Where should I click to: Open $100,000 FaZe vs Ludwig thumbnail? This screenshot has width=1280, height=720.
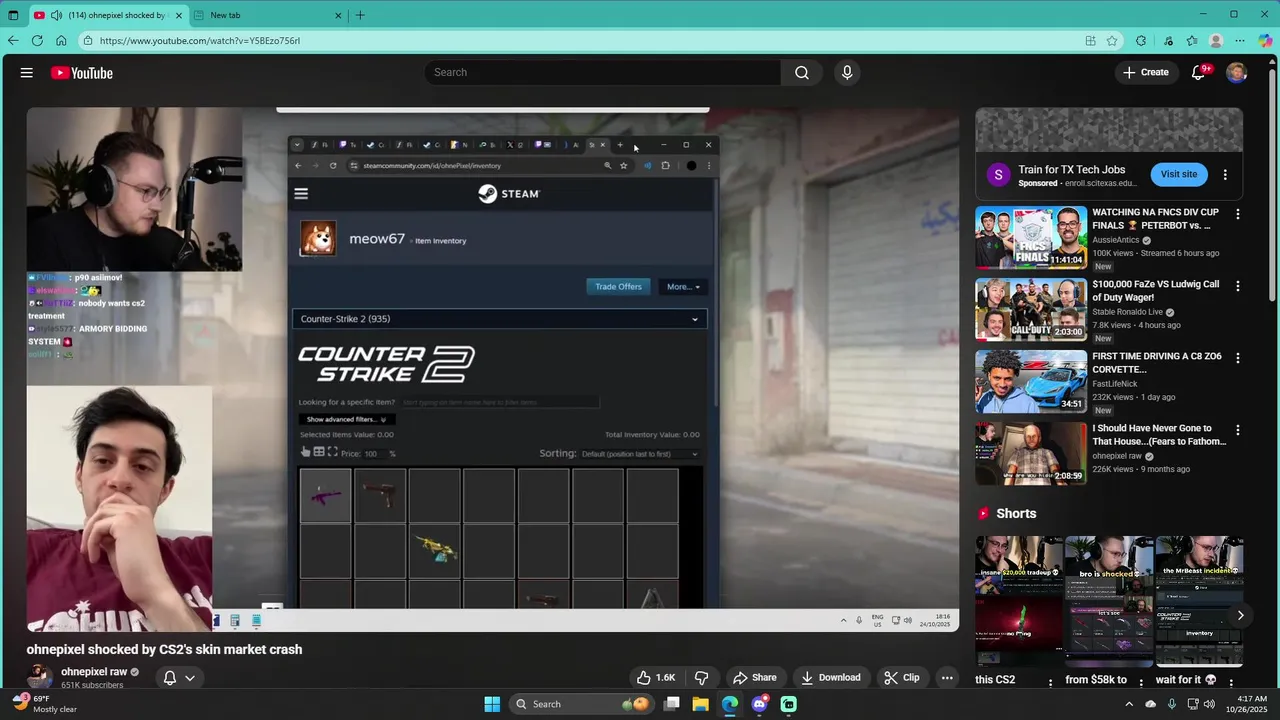pyautogui.click(x=1031, y=310)
